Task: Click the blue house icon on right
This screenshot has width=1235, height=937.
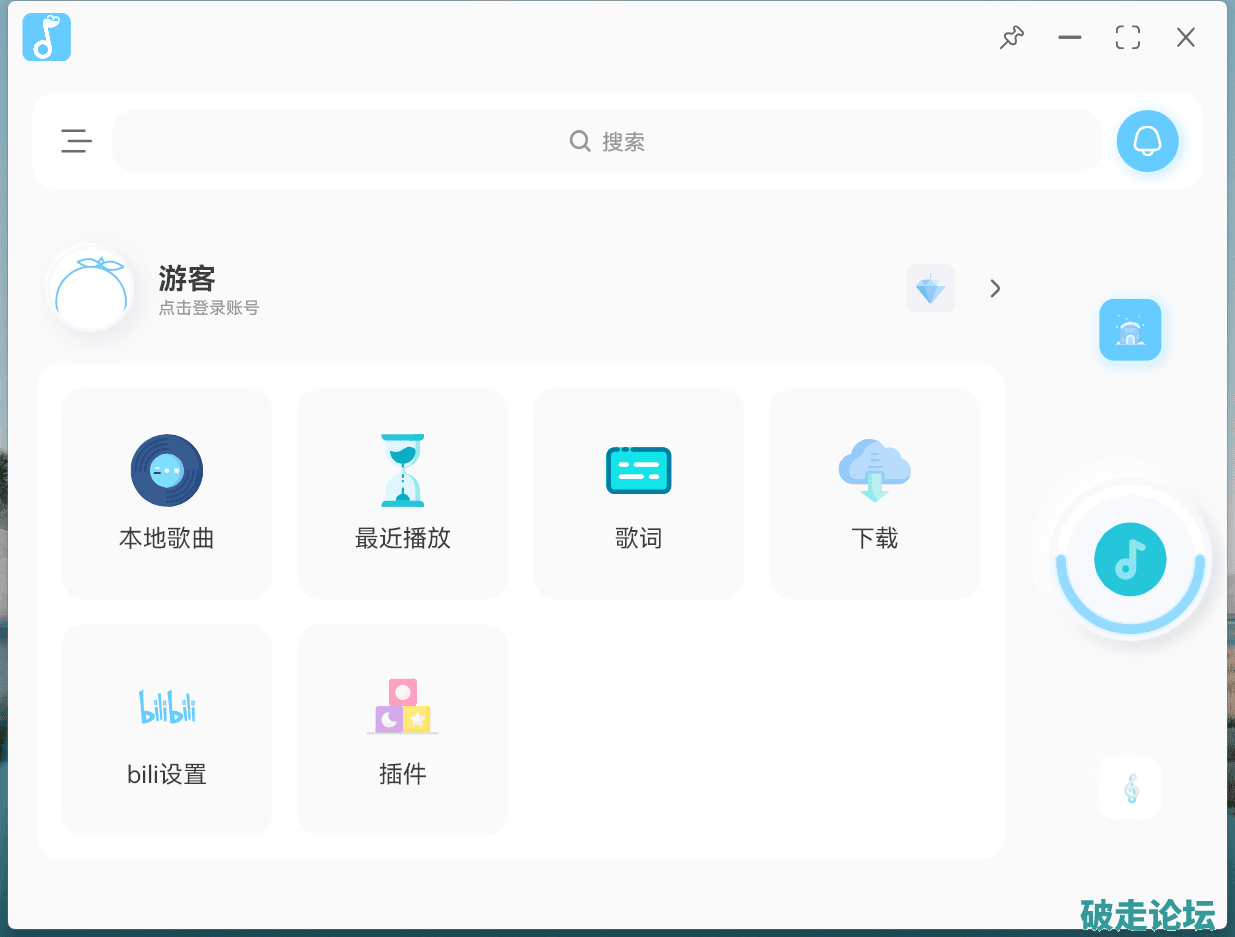Action: click(1130, 330)
